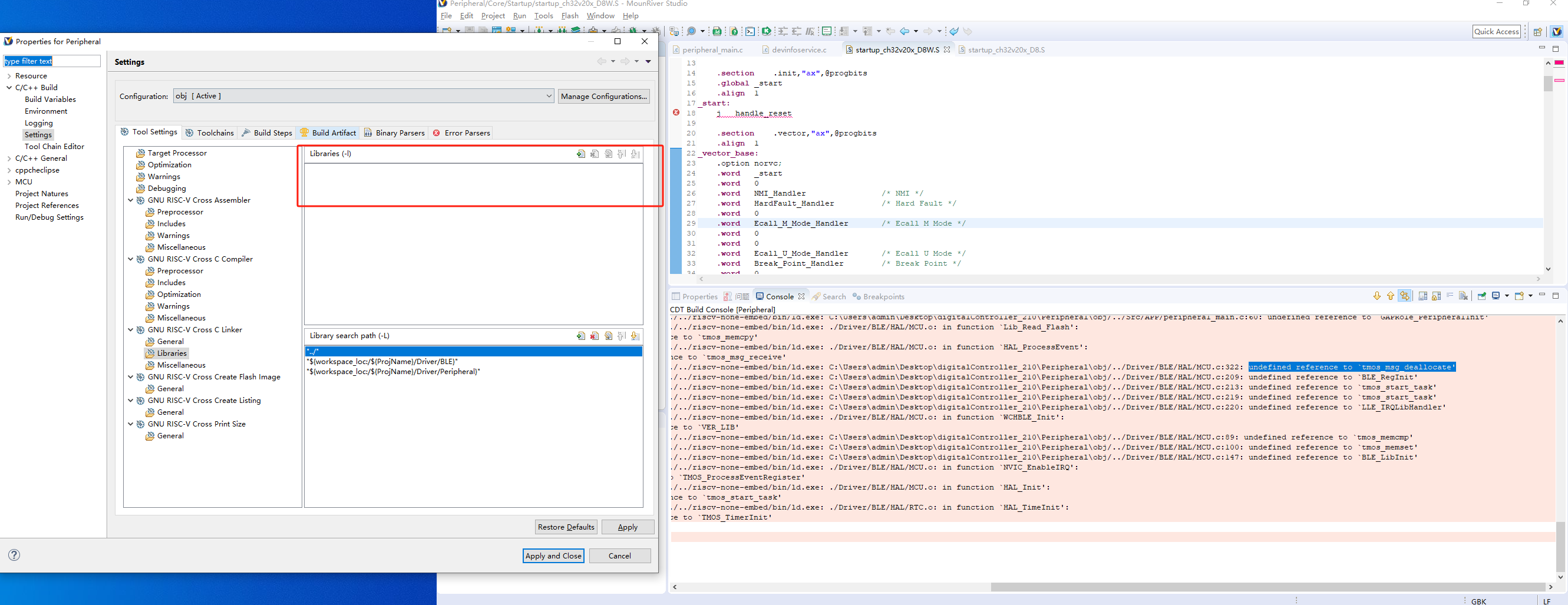Click the Open Console icon

[x=1519, y=296]
